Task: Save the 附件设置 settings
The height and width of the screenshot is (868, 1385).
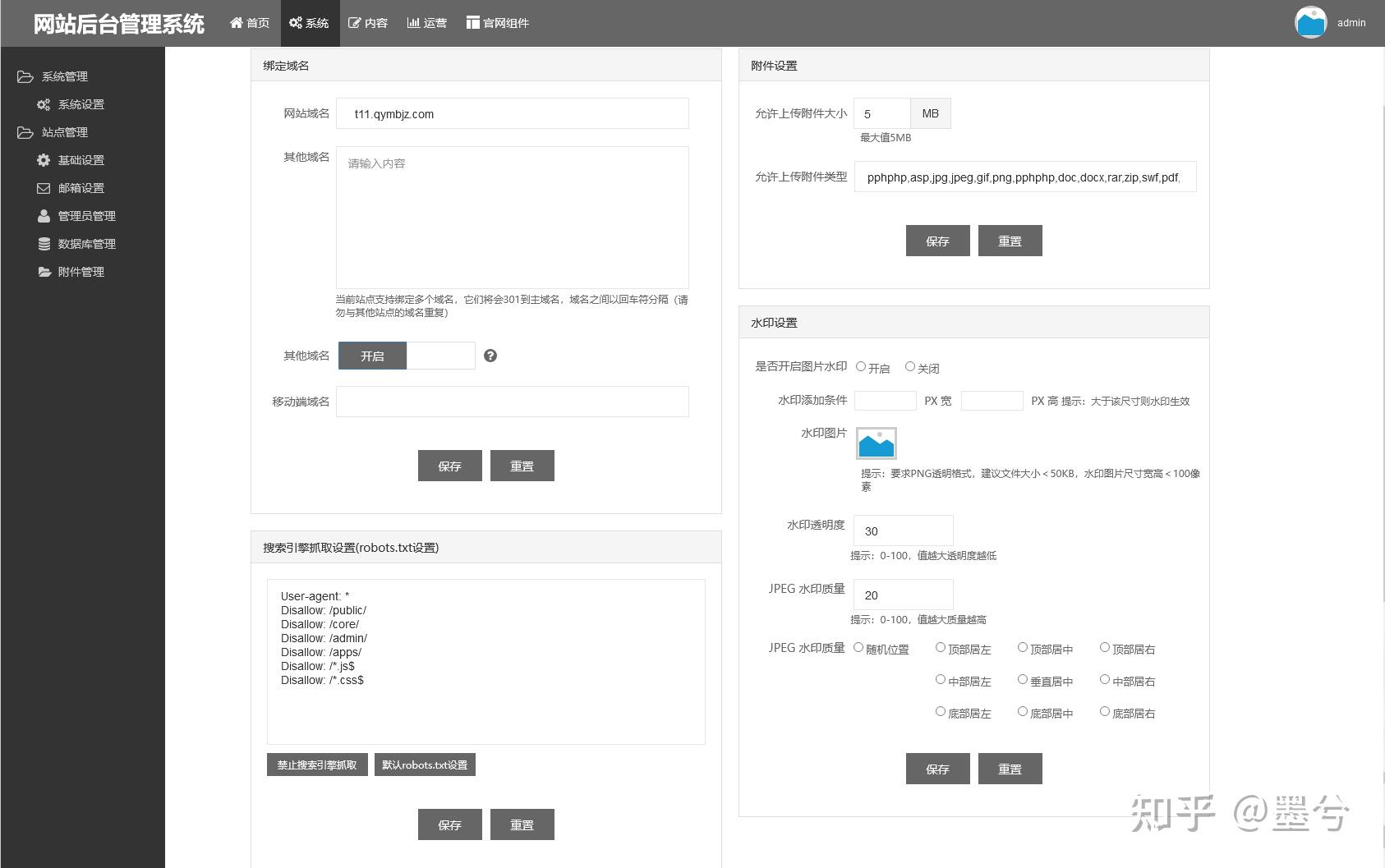Action: point(938,241)
